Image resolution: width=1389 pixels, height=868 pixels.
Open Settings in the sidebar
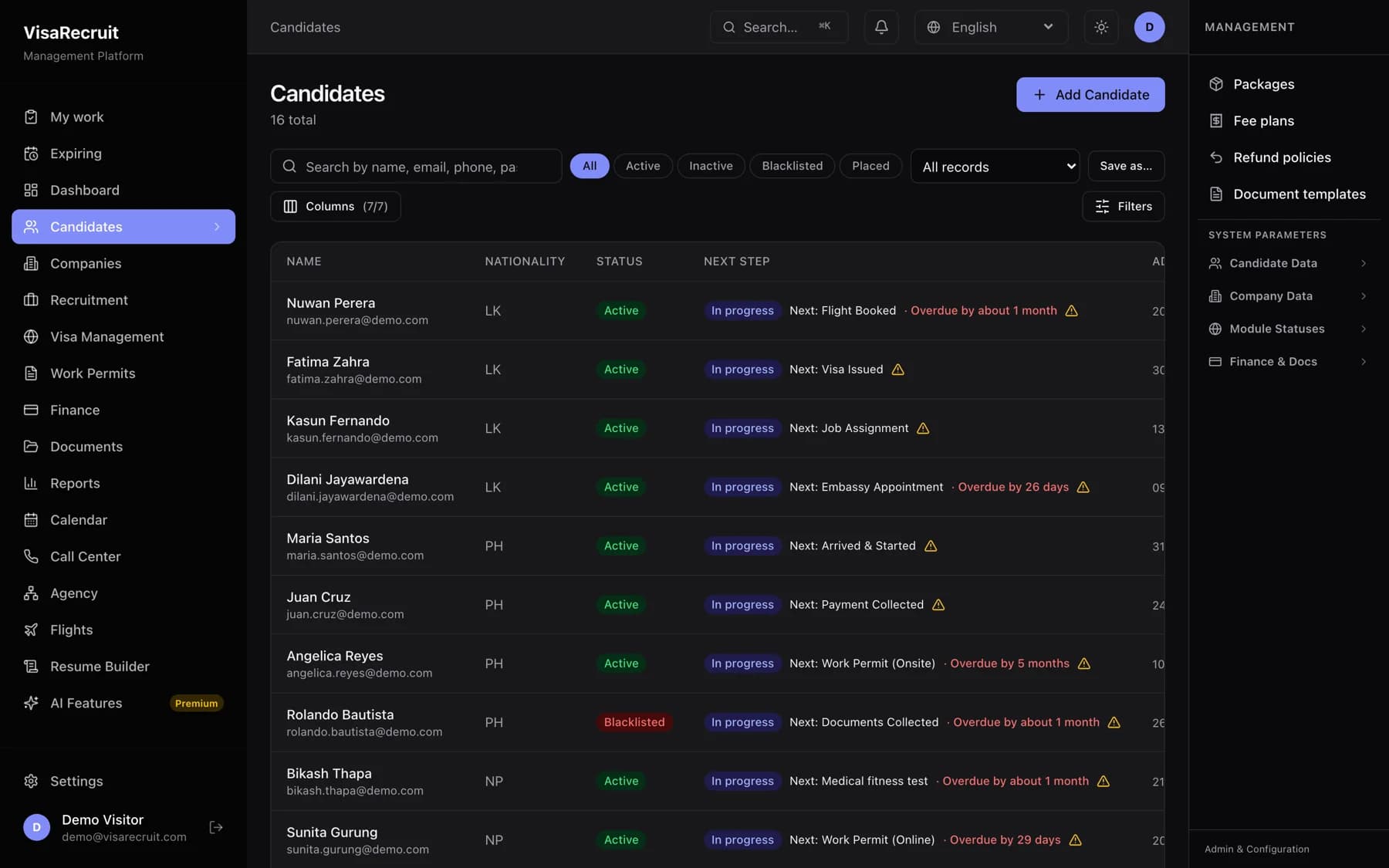click(x=123, y=781)
